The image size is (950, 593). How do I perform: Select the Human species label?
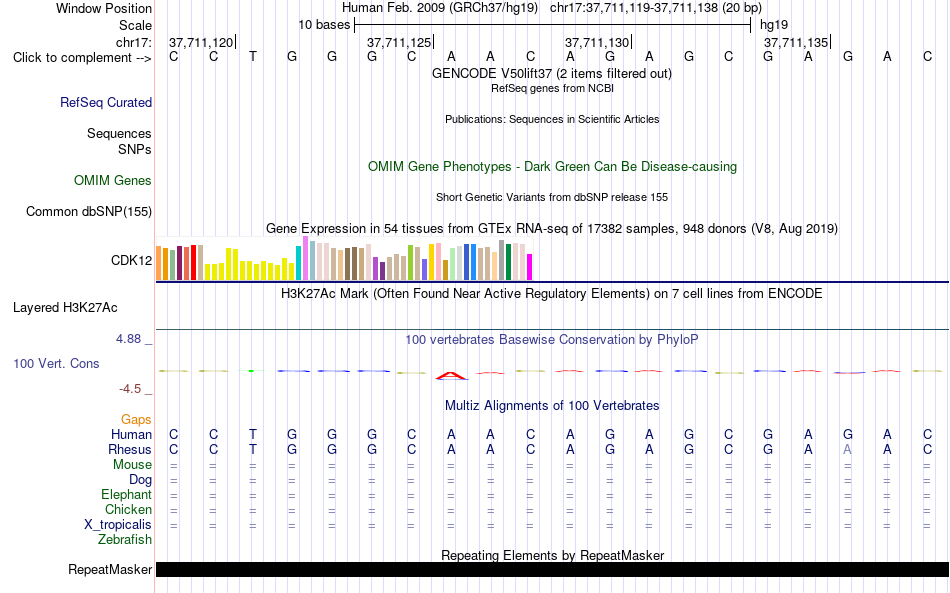click(x=131, y=434)
